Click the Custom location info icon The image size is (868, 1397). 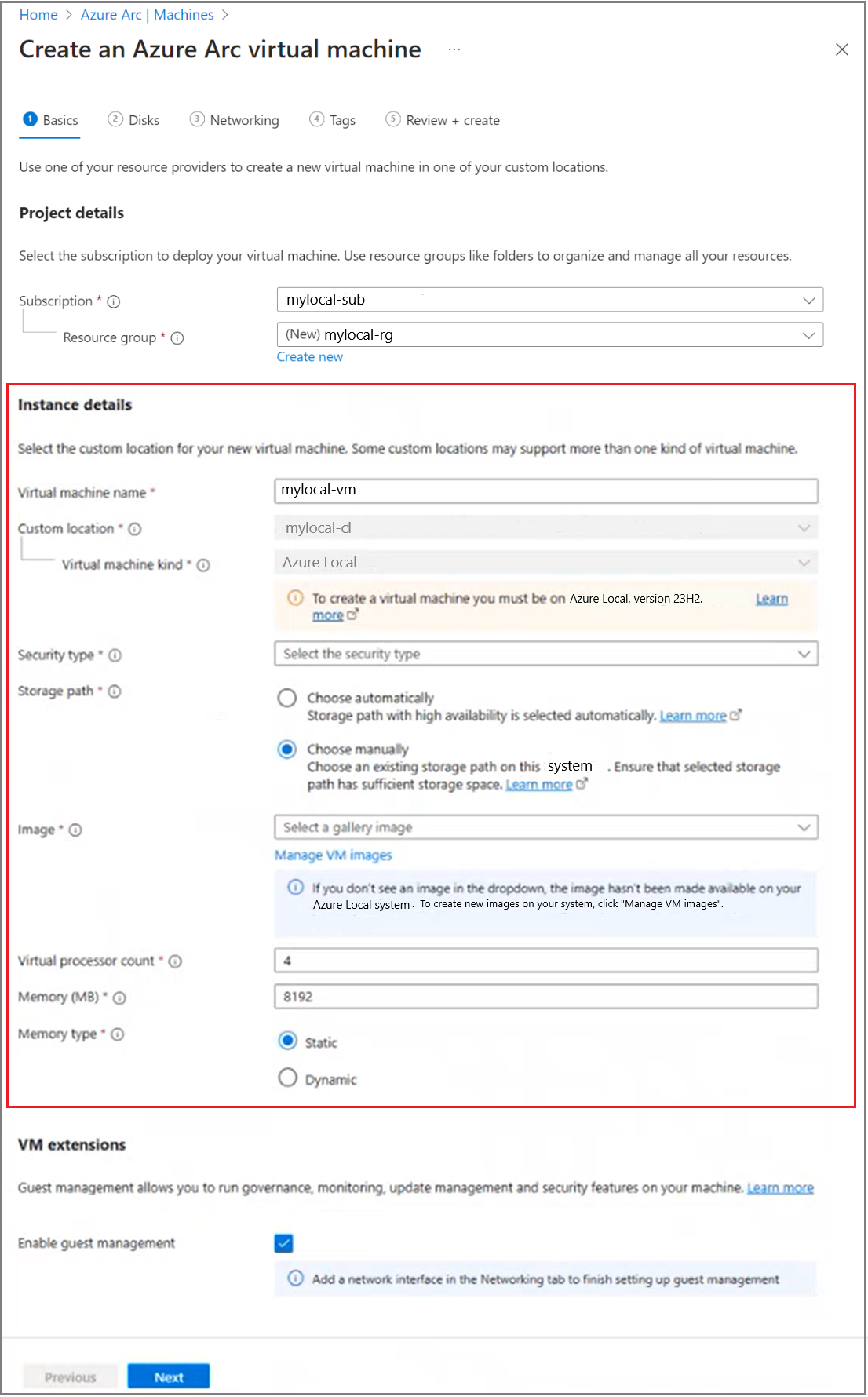click(x=135, y=529)
